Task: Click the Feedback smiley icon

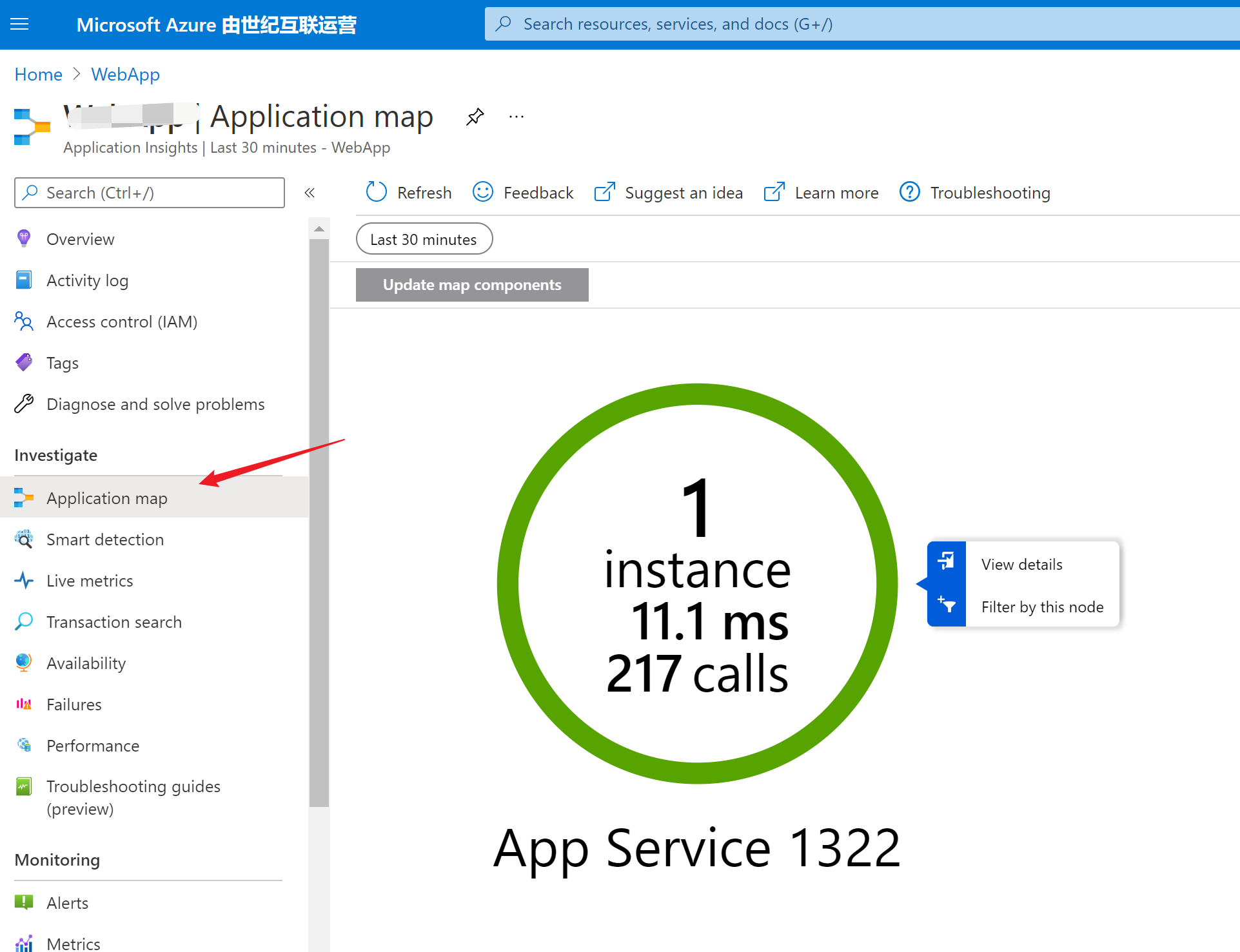Action: coord(483,192)
